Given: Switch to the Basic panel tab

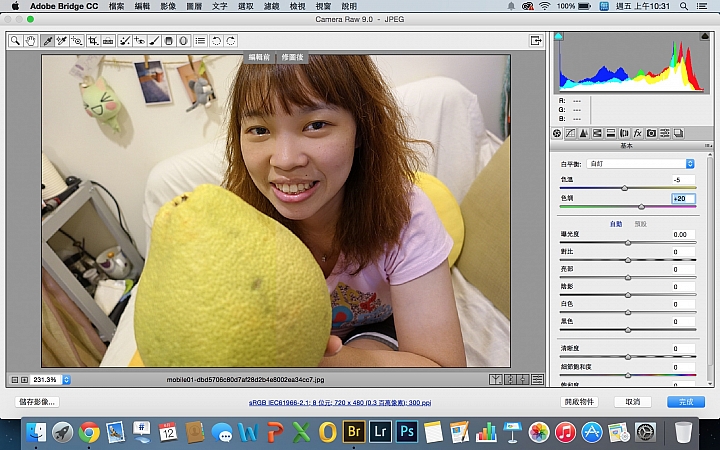Looking at the screenshot, I should point(557,133).
